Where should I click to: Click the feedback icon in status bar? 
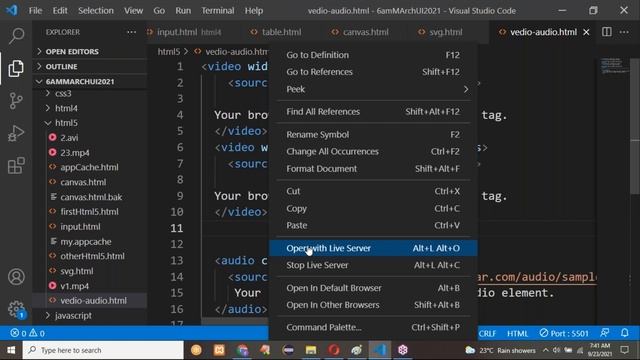tap(604, 333)
